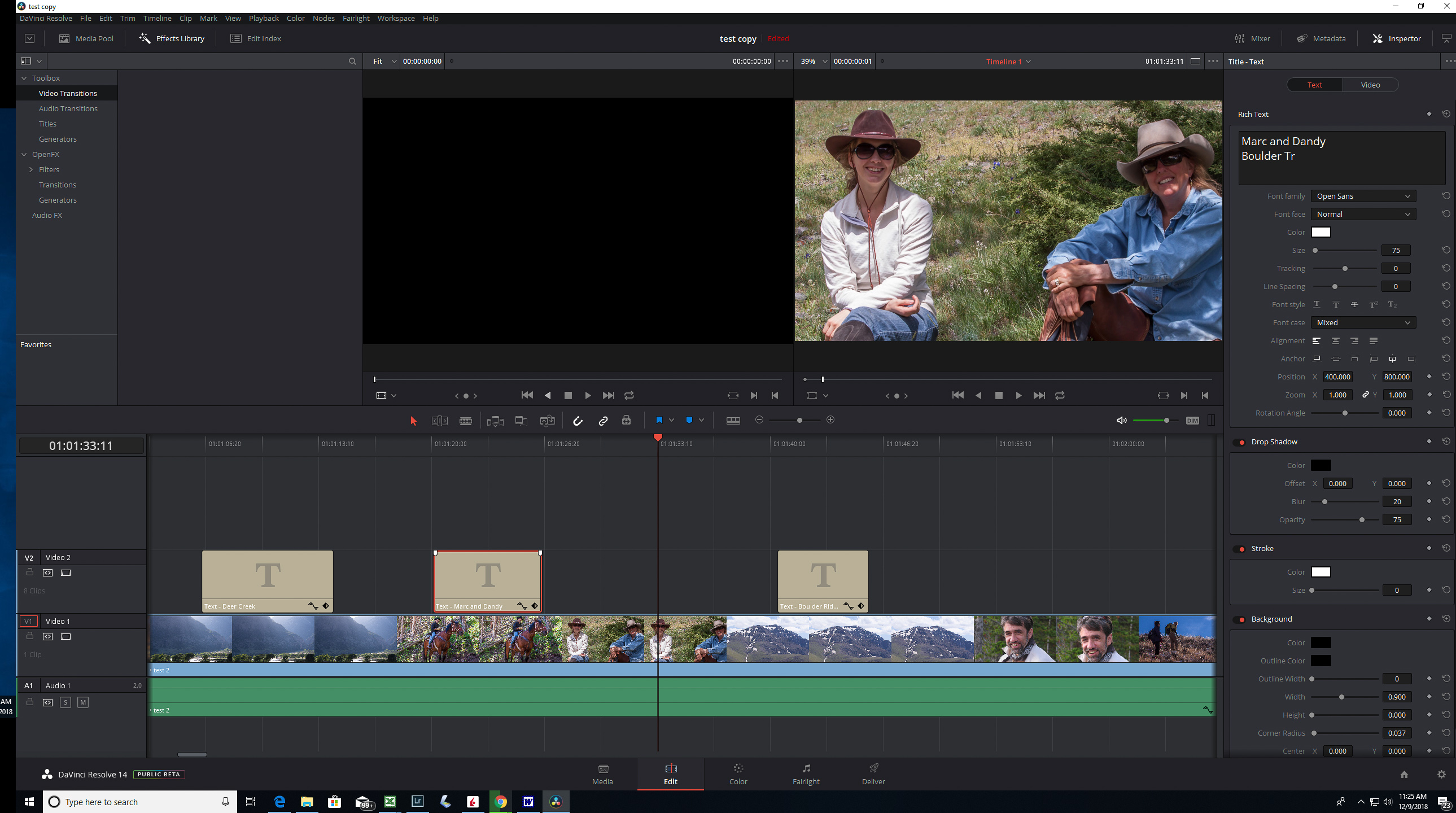Play the source viewer in reverse
Viewport: 1456px width, 813px height.
coord(548,396)
